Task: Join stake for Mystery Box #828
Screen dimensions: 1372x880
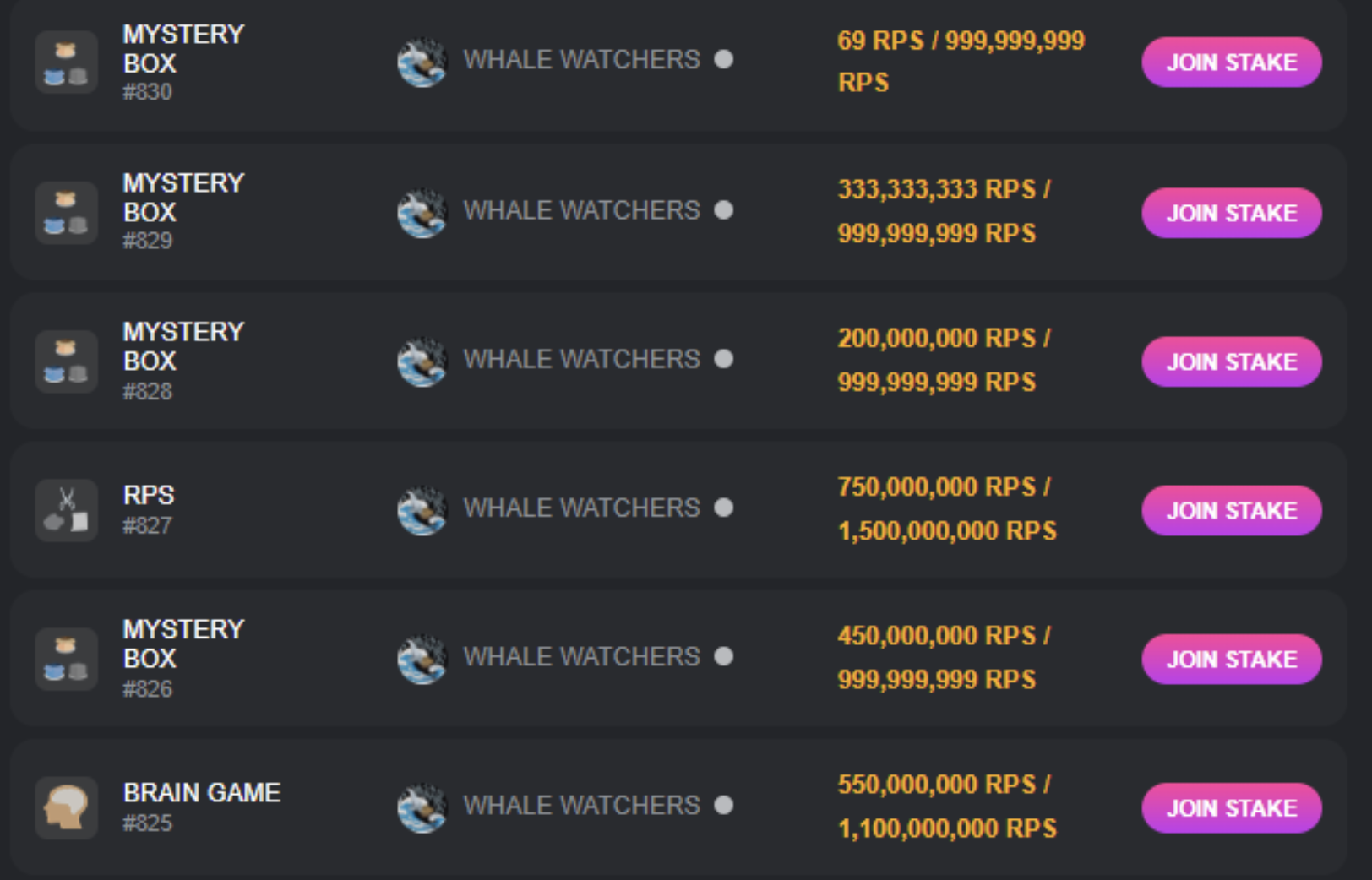Action: coord(1231,361)
